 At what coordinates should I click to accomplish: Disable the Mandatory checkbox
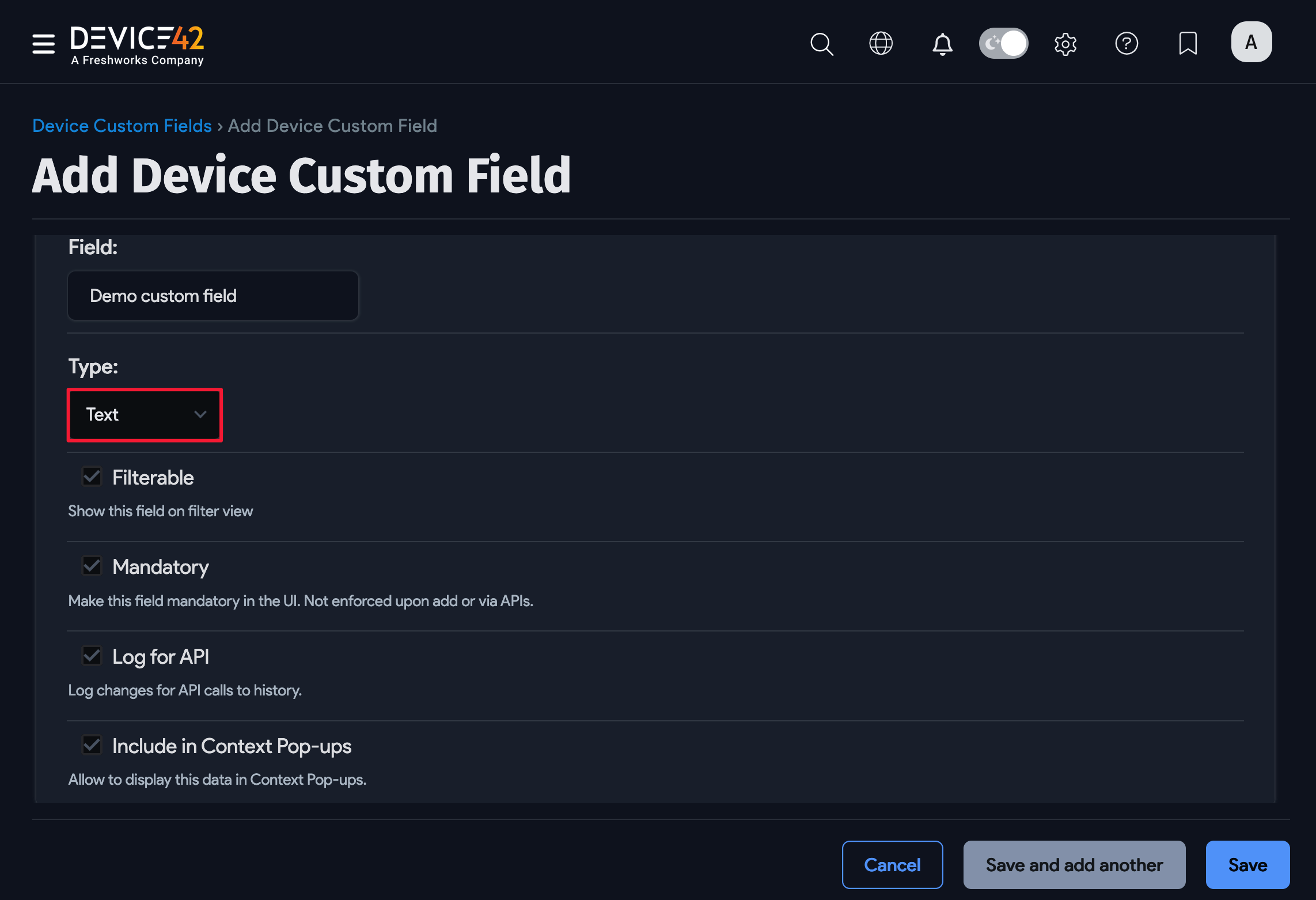click(x=92, y=565)
